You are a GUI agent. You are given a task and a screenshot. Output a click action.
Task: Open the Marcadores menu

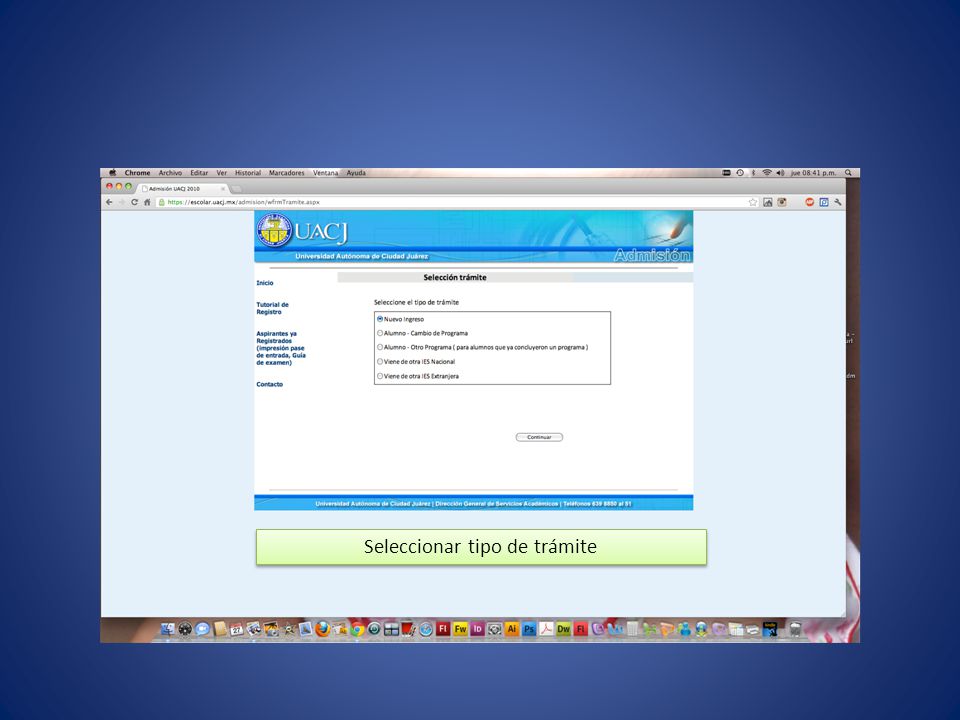(287, 173)
